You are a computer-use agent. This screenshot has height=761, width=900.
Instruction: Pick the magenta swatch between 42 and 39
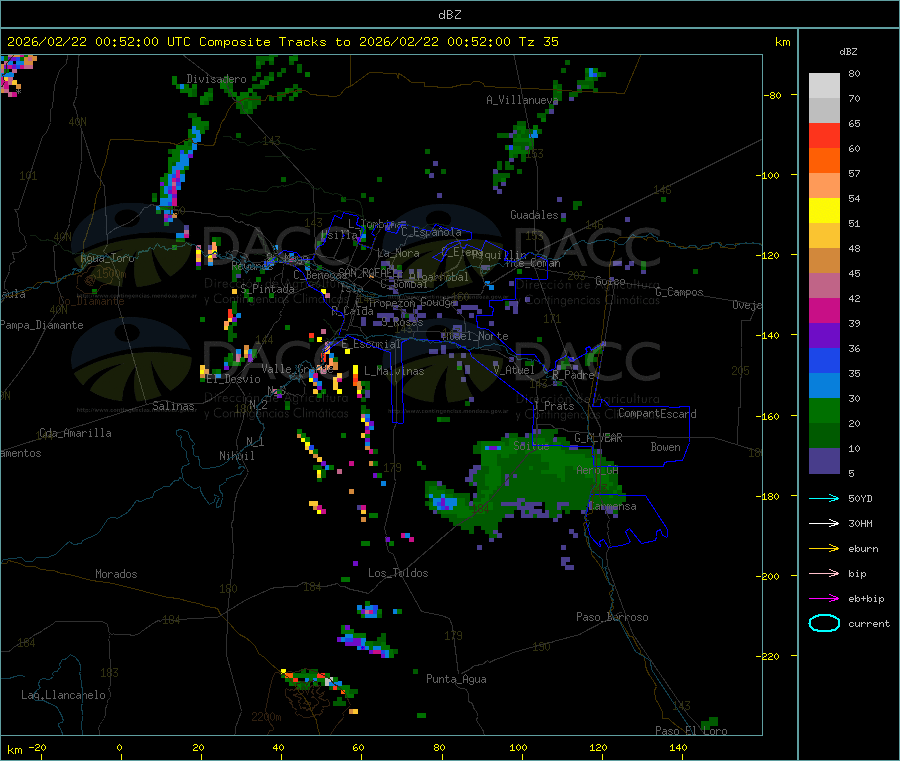tap(824, 310)
